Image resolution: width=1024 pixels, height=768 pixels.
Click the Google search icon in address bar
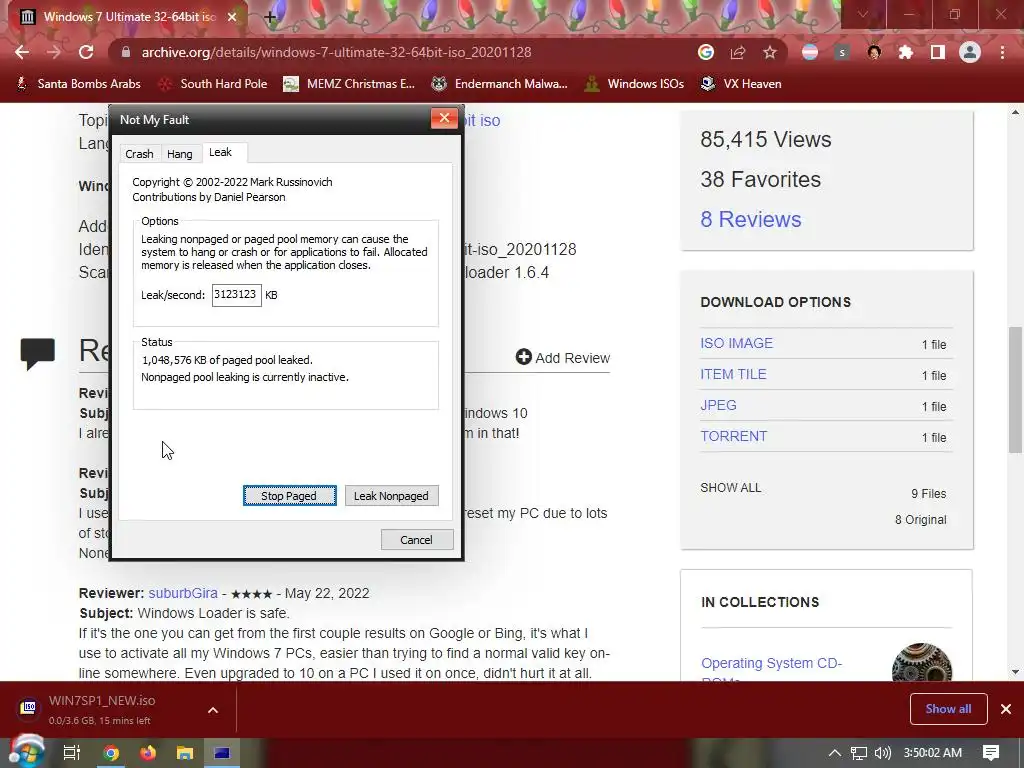705,52
